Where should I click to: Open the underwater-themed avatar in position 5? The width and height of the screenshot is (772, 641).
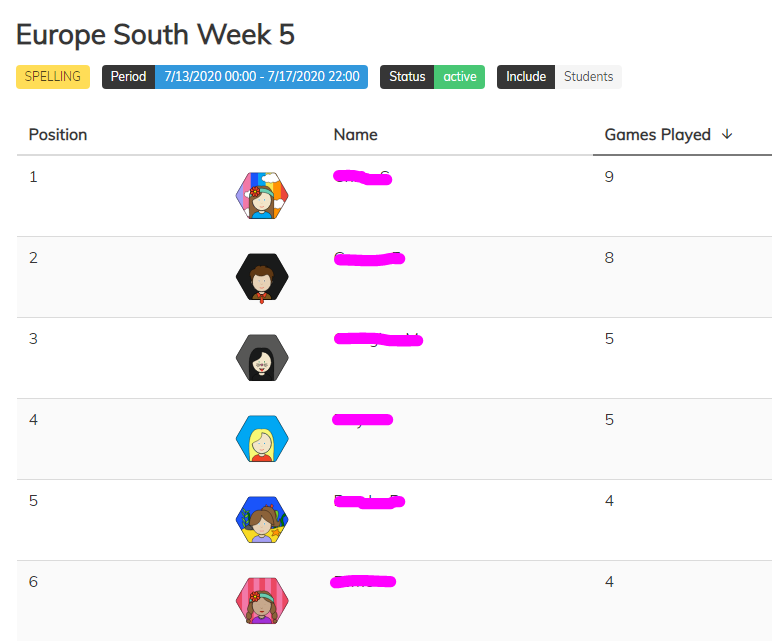pos(262,520)
